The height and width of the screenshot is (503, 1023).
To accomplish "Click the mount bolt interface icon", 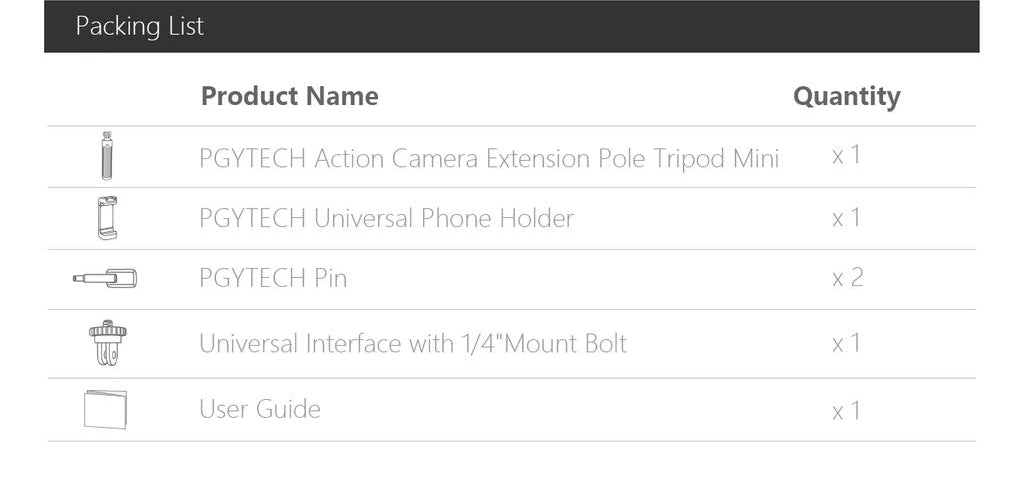I will [x=108, y=343].
